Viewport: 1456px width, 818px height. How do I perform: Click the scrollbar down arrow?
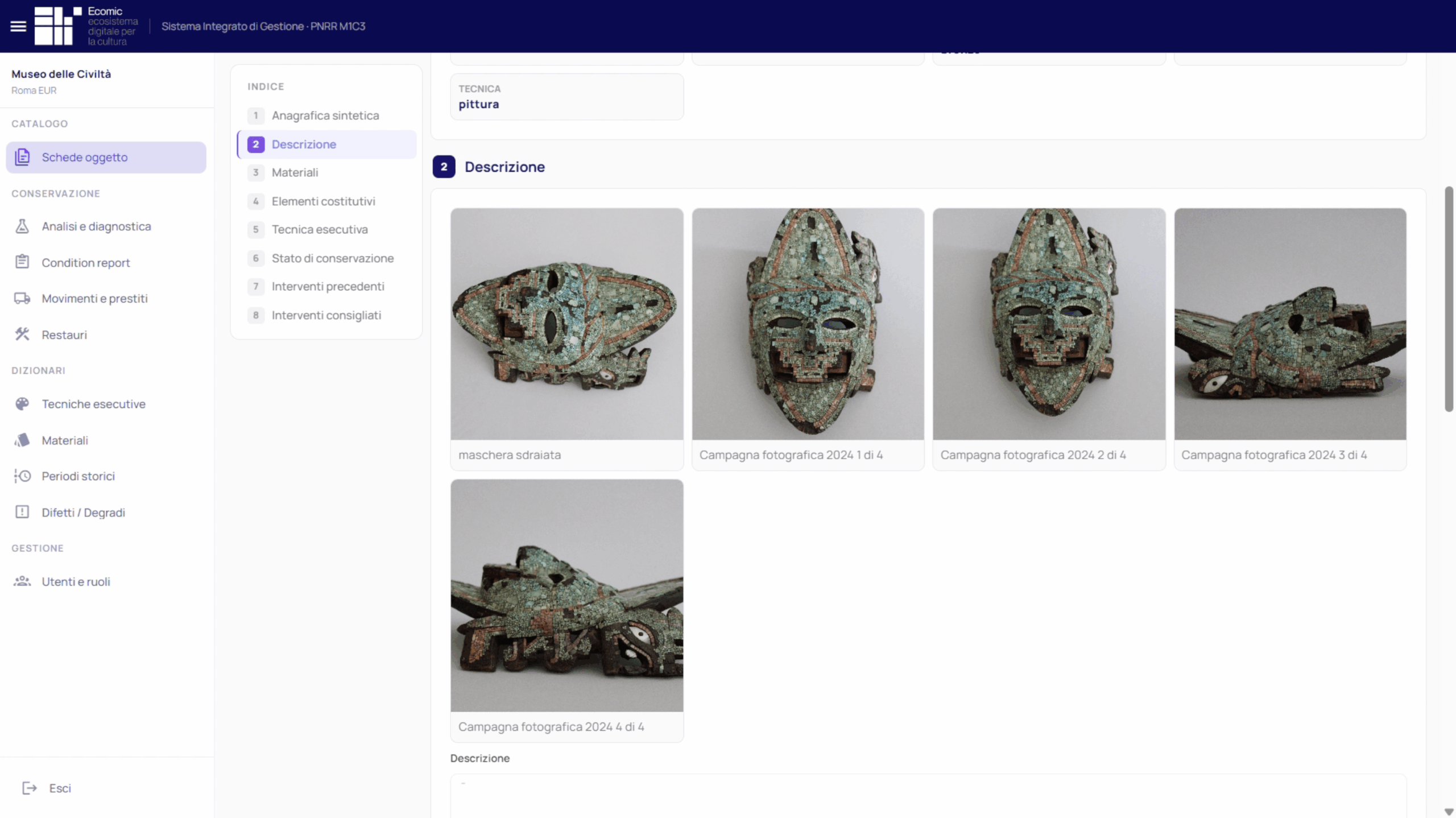pos(1449,812)
